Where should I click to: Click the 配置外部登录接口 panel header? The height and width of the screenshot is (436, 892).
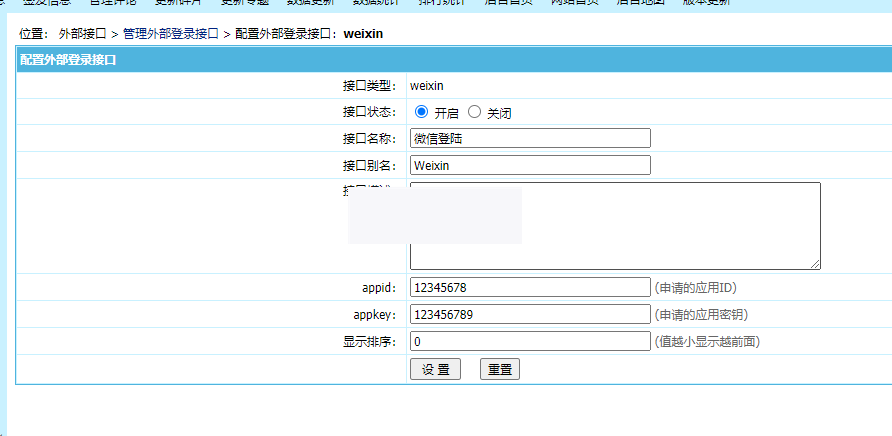68,60
